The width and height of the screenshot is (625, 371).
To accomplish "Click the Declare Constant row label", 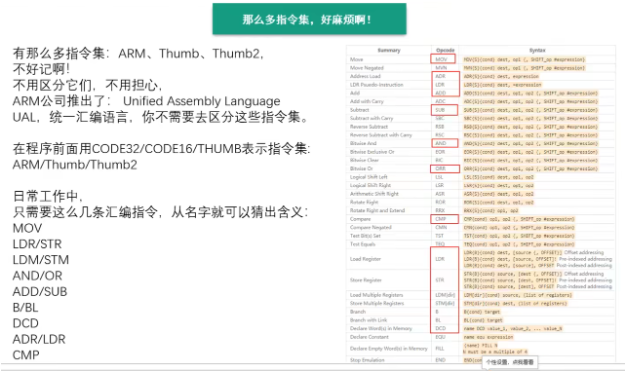I will coord(369,337).
